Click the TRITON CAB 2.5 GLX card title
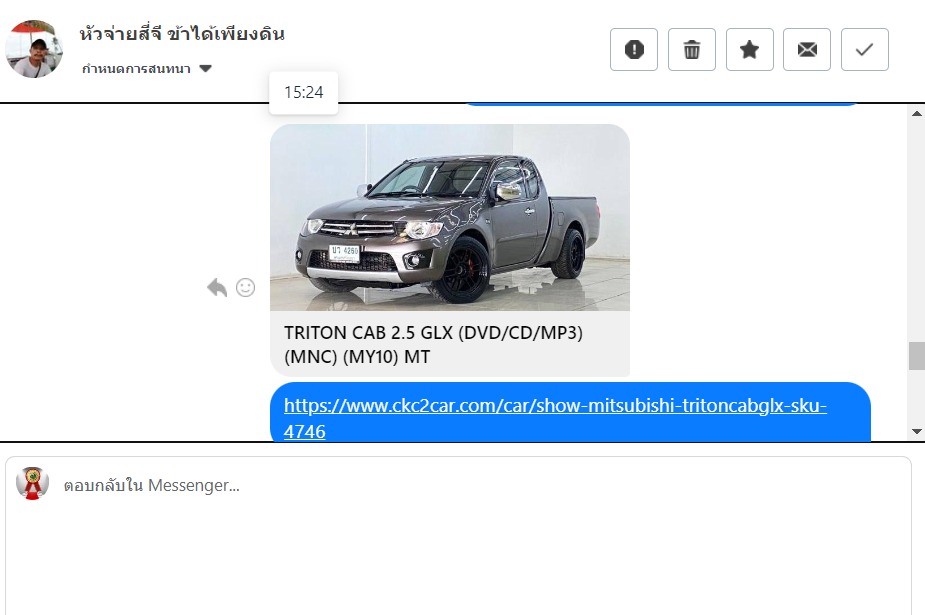925x615 pixels. (433, 344)
